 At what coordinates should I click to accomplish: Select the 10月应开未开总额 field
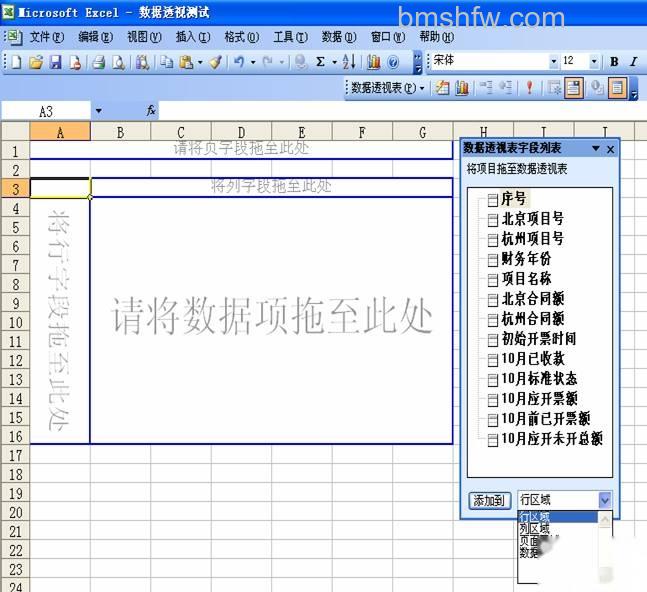[552, 439]
